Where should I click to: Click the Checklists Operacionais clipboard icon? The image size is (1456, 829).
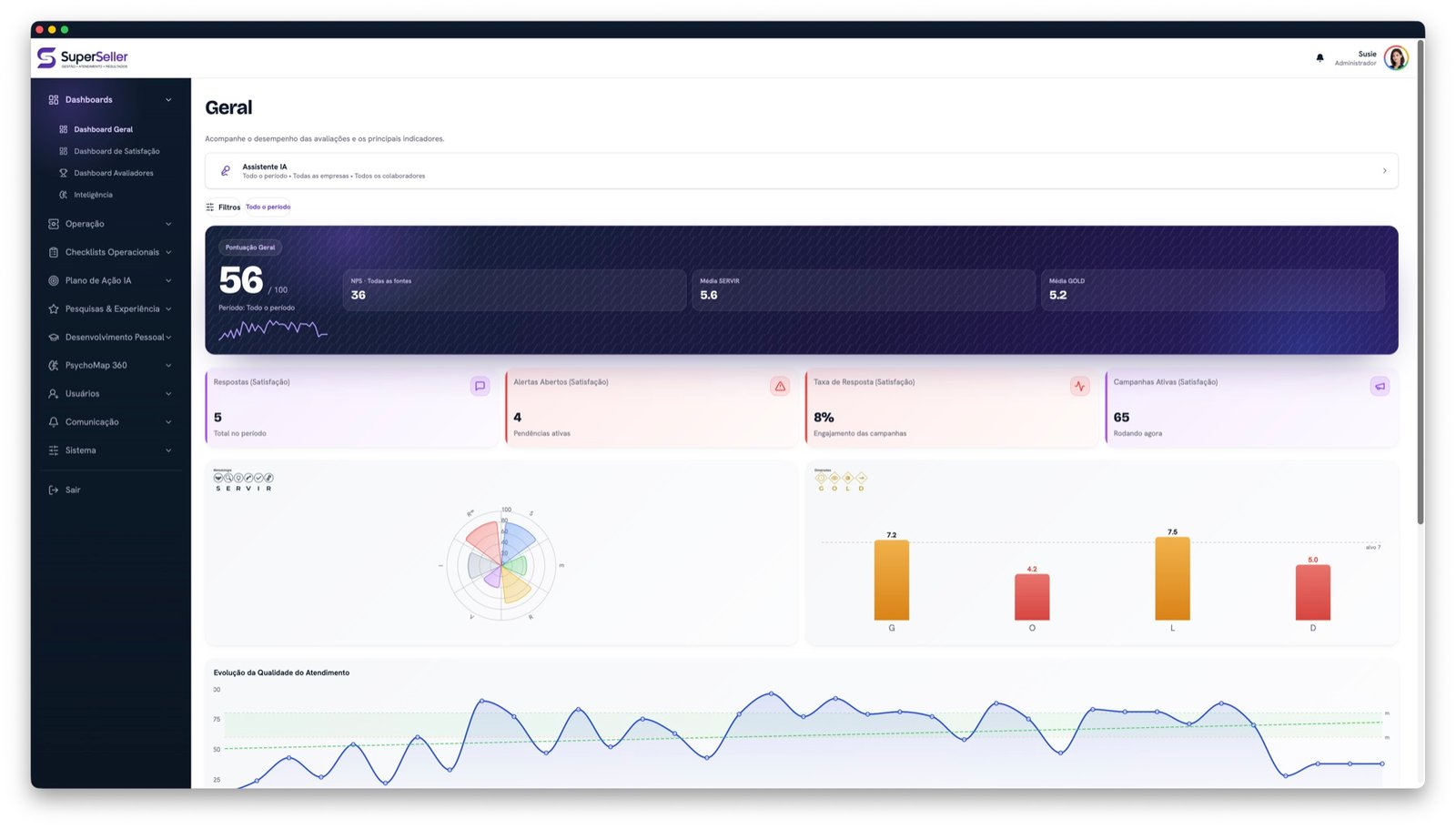pyautogui.click(x=54, y=252)
